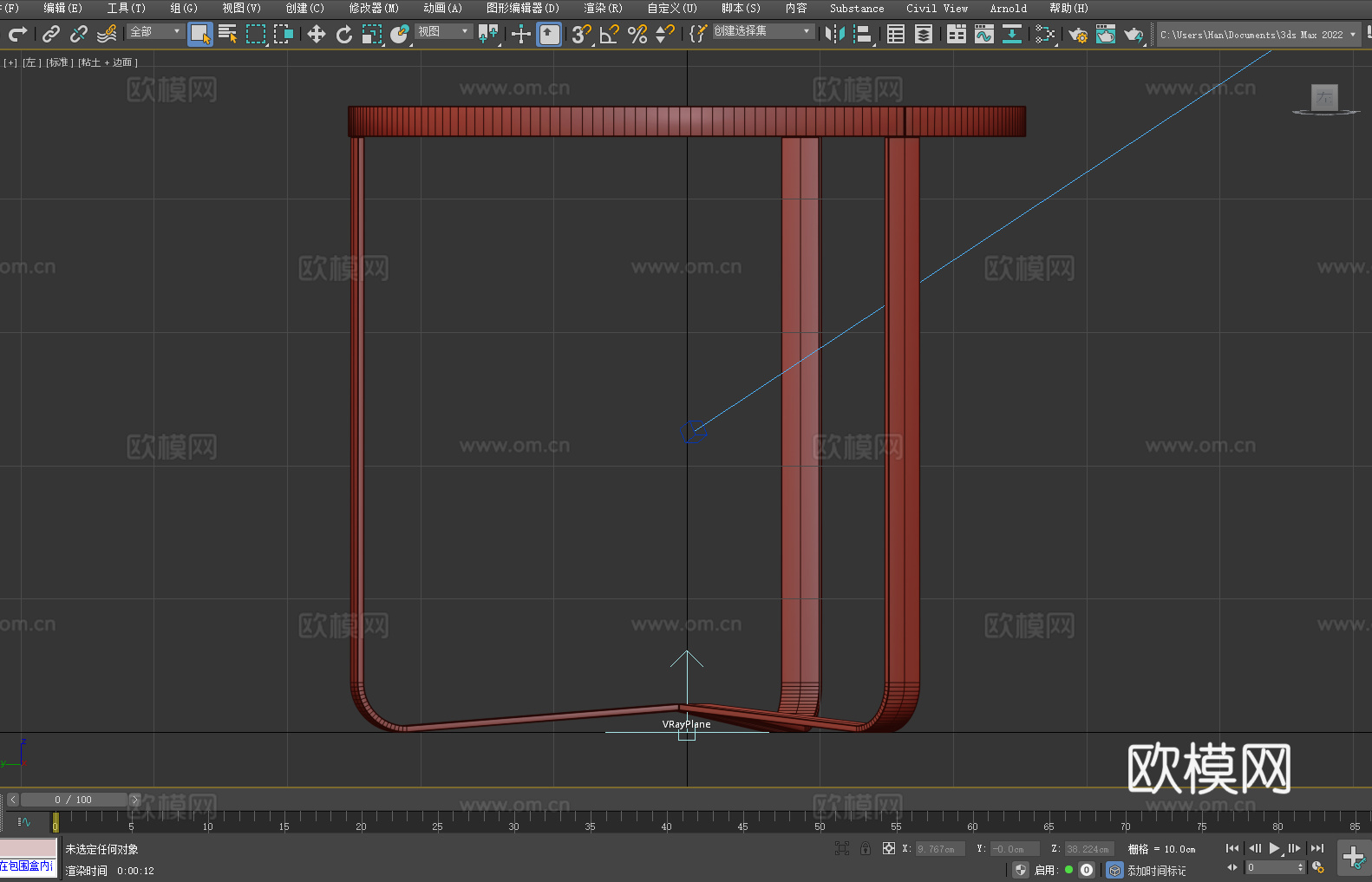The image size is (1372, 882).
Task: Click Go to End playback button
Action: pyautogui.click(x=1317, y=848)
